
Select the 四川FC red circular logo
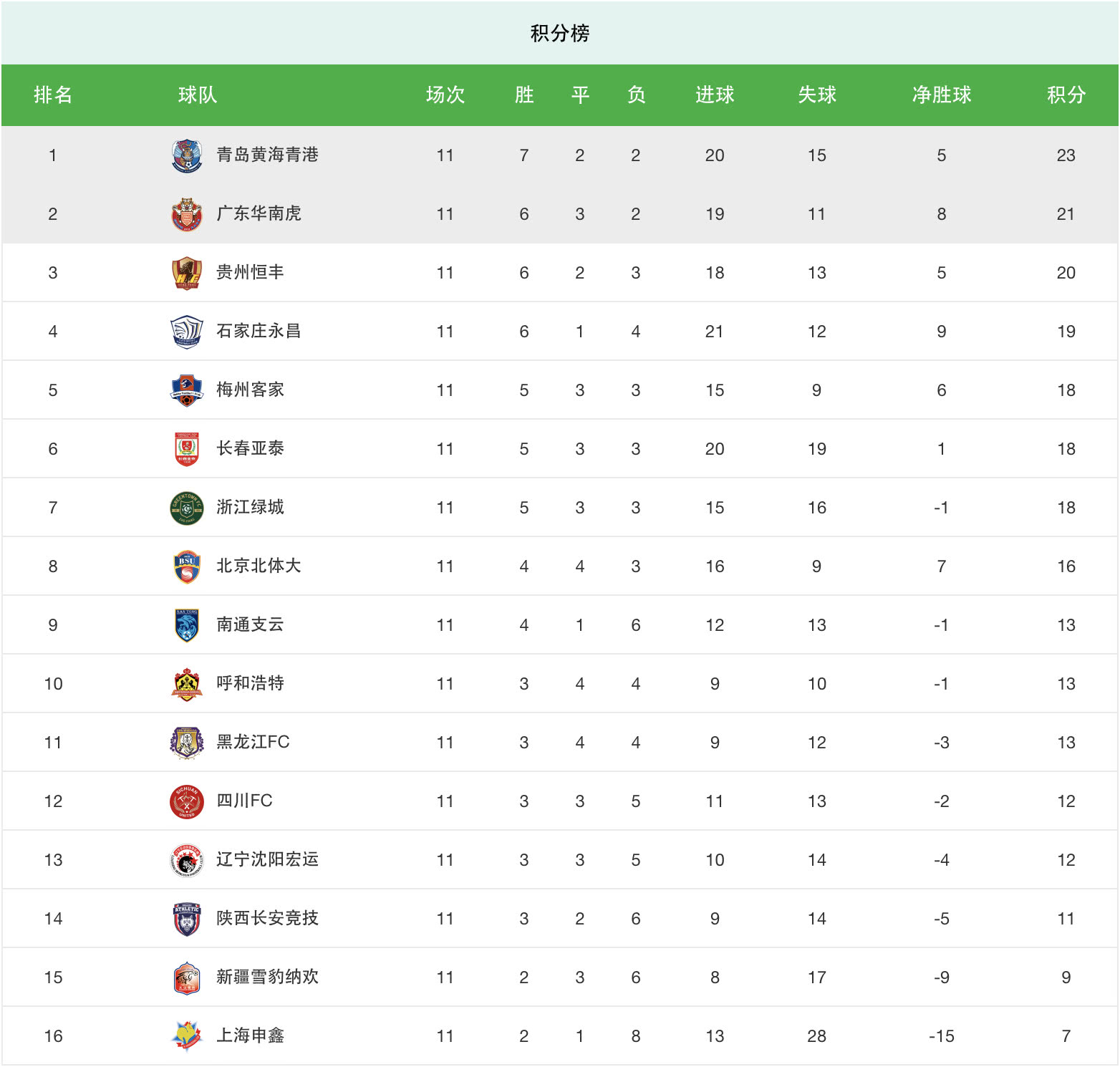[x=187, y=801]
